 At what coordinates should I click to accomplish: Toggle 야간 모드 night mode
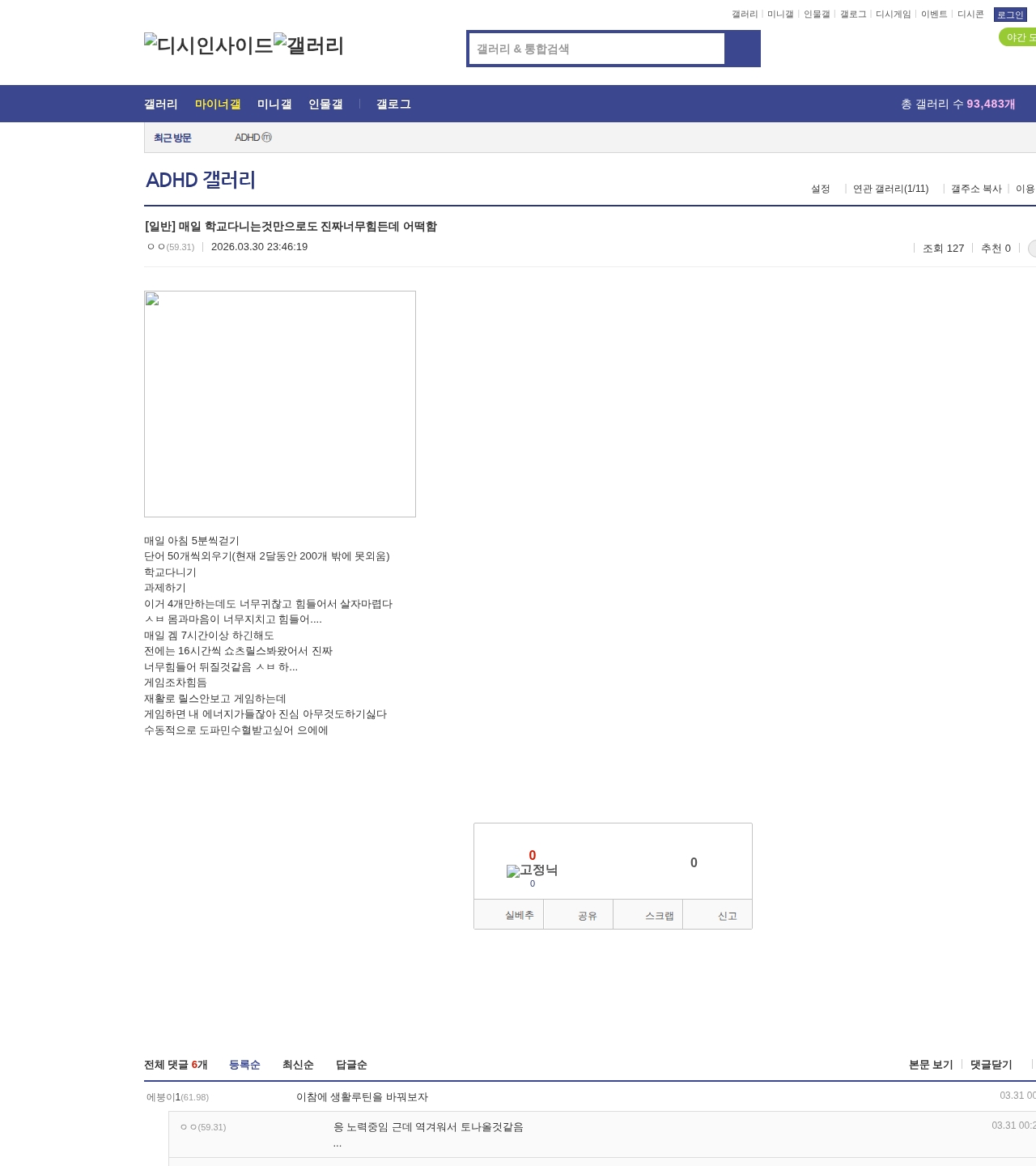pos(1018,37)
